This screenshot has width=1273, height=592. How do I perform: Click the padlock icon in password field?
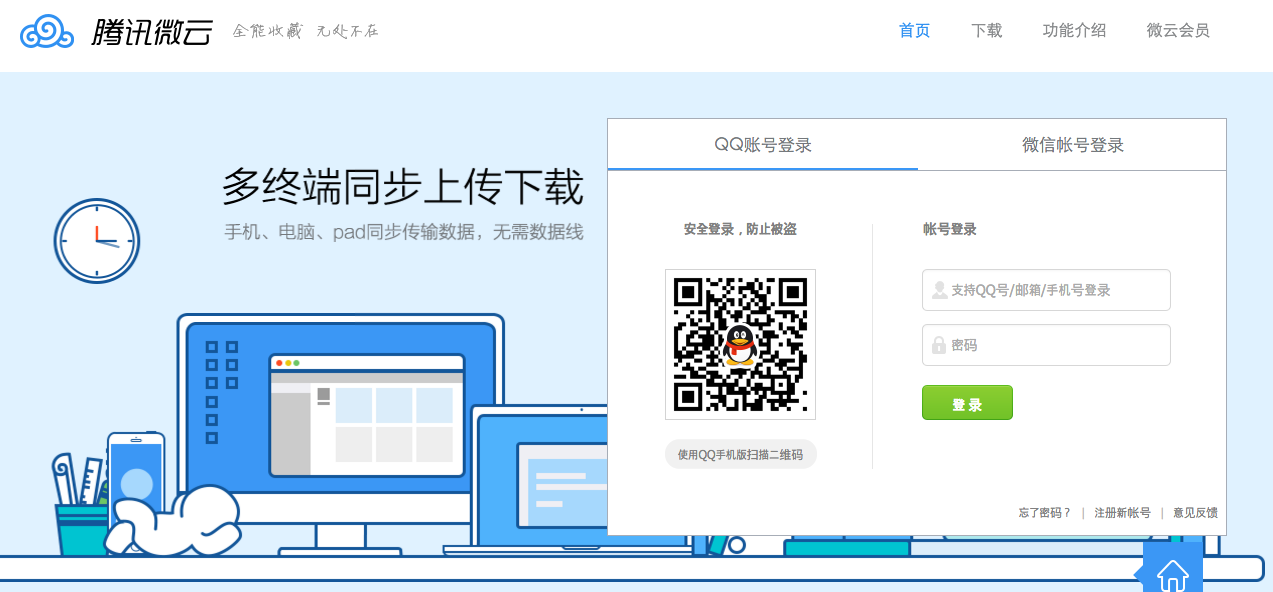click(x=939, y=345)
